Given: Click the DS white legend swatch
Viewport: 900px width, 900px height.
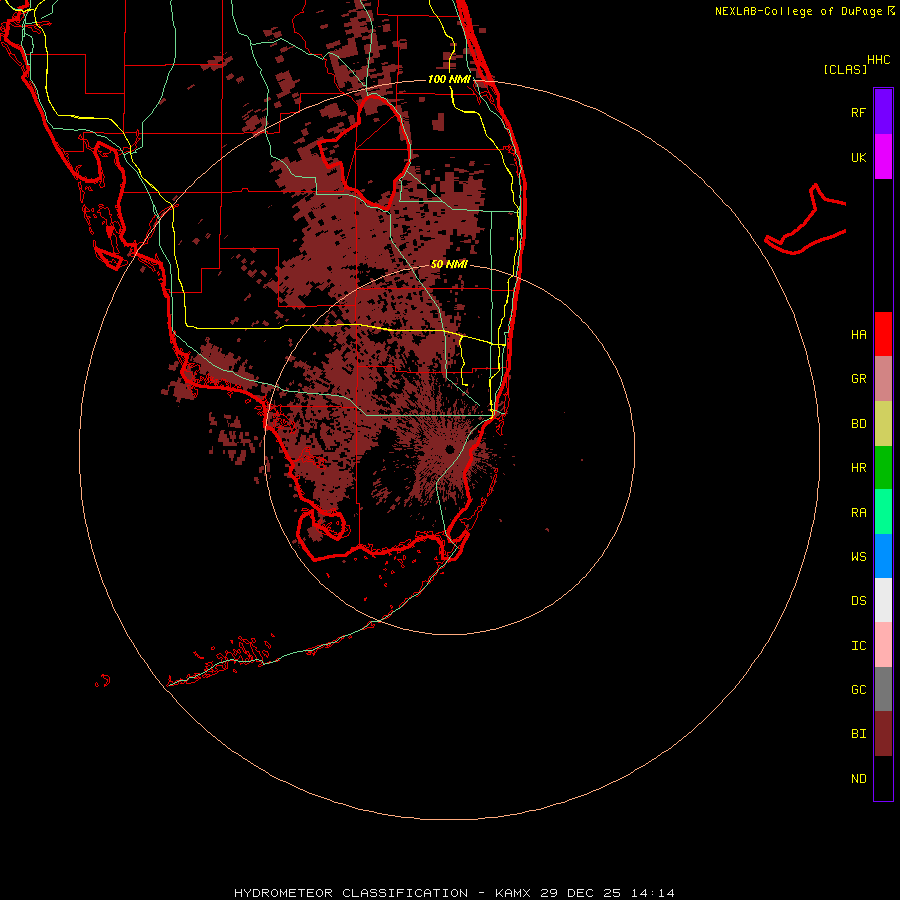Looking at the screenshot, I should click(883, 600).
